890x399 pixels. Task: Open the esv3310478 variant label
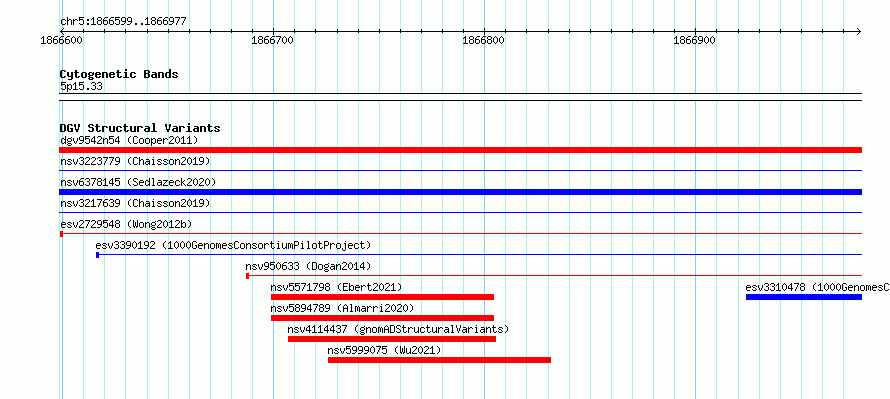817,287
